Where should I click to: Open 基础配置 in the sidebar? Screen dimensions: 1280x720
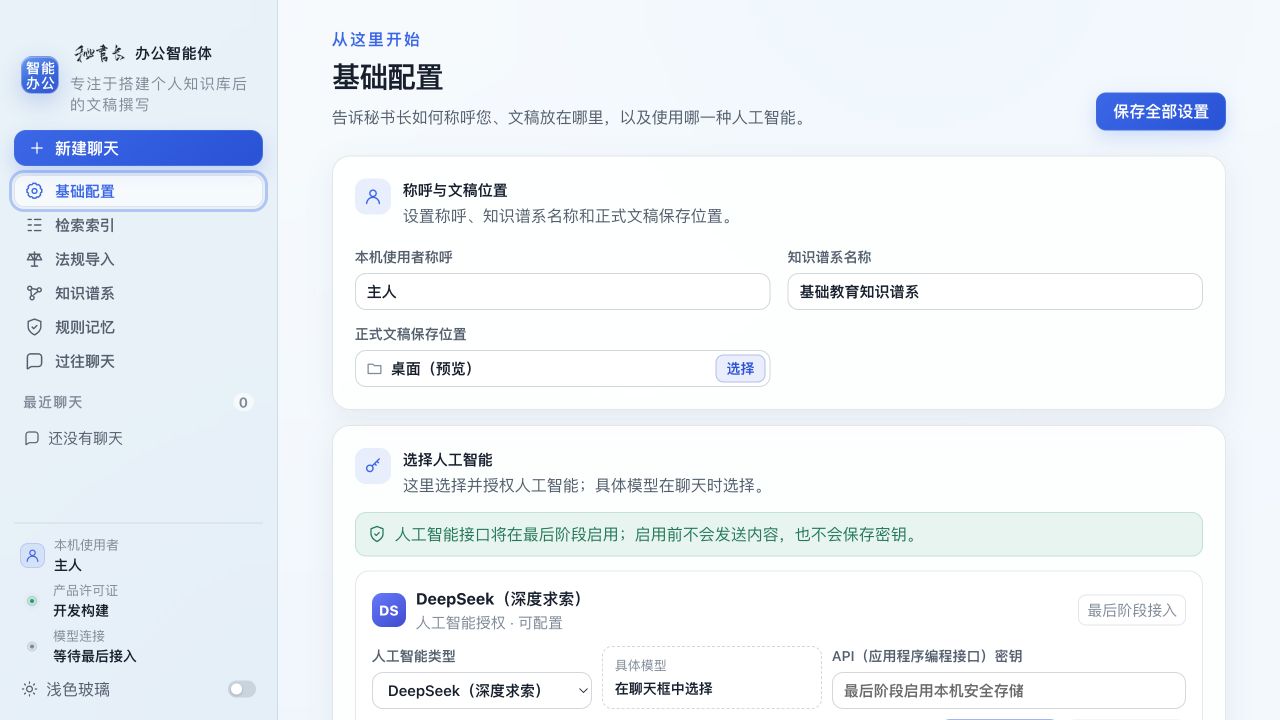pyautogui.click(x=138, y=191)
